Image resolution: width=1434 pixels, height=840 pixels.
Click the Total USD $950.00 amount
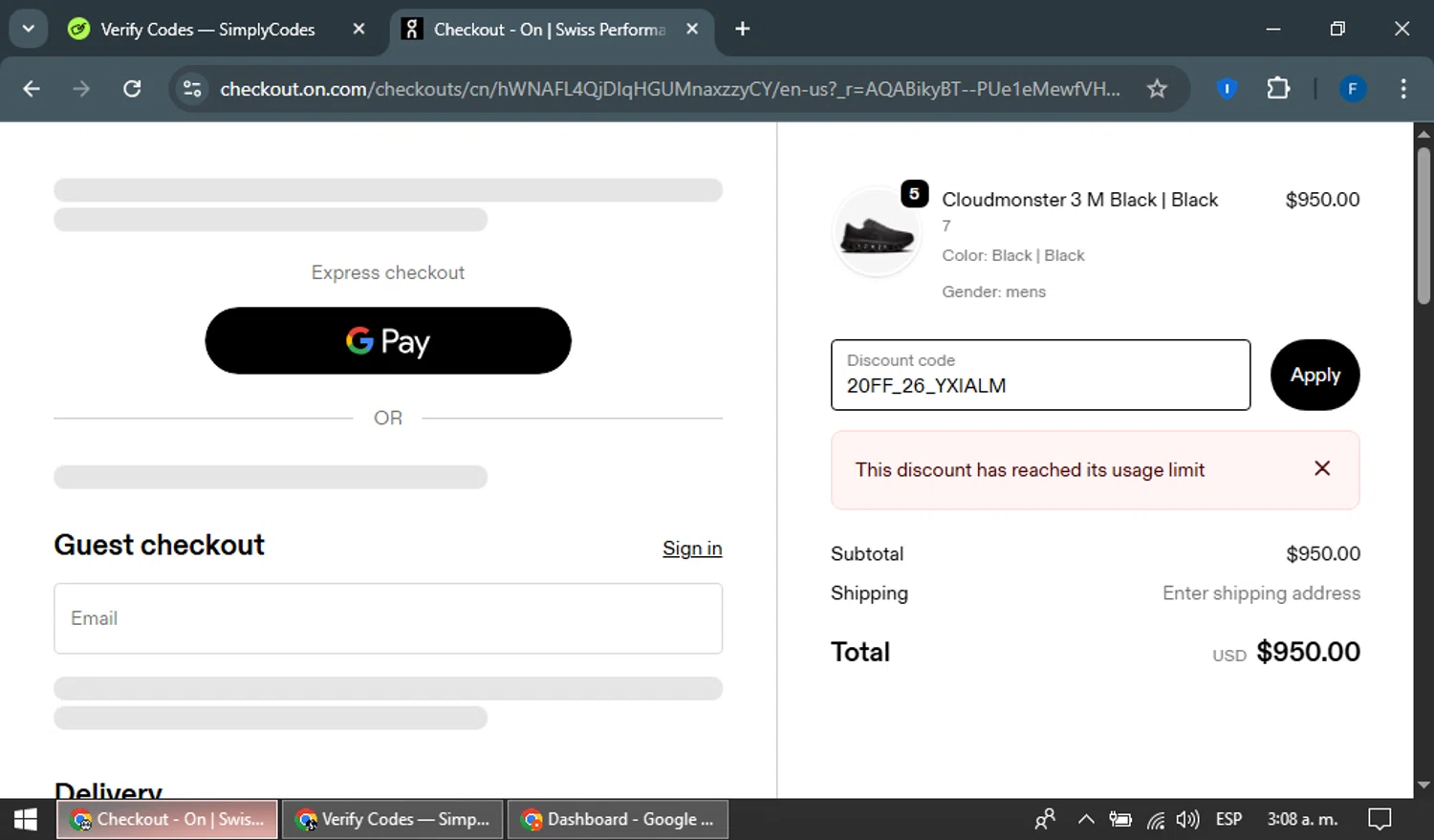click(1308, 652)
